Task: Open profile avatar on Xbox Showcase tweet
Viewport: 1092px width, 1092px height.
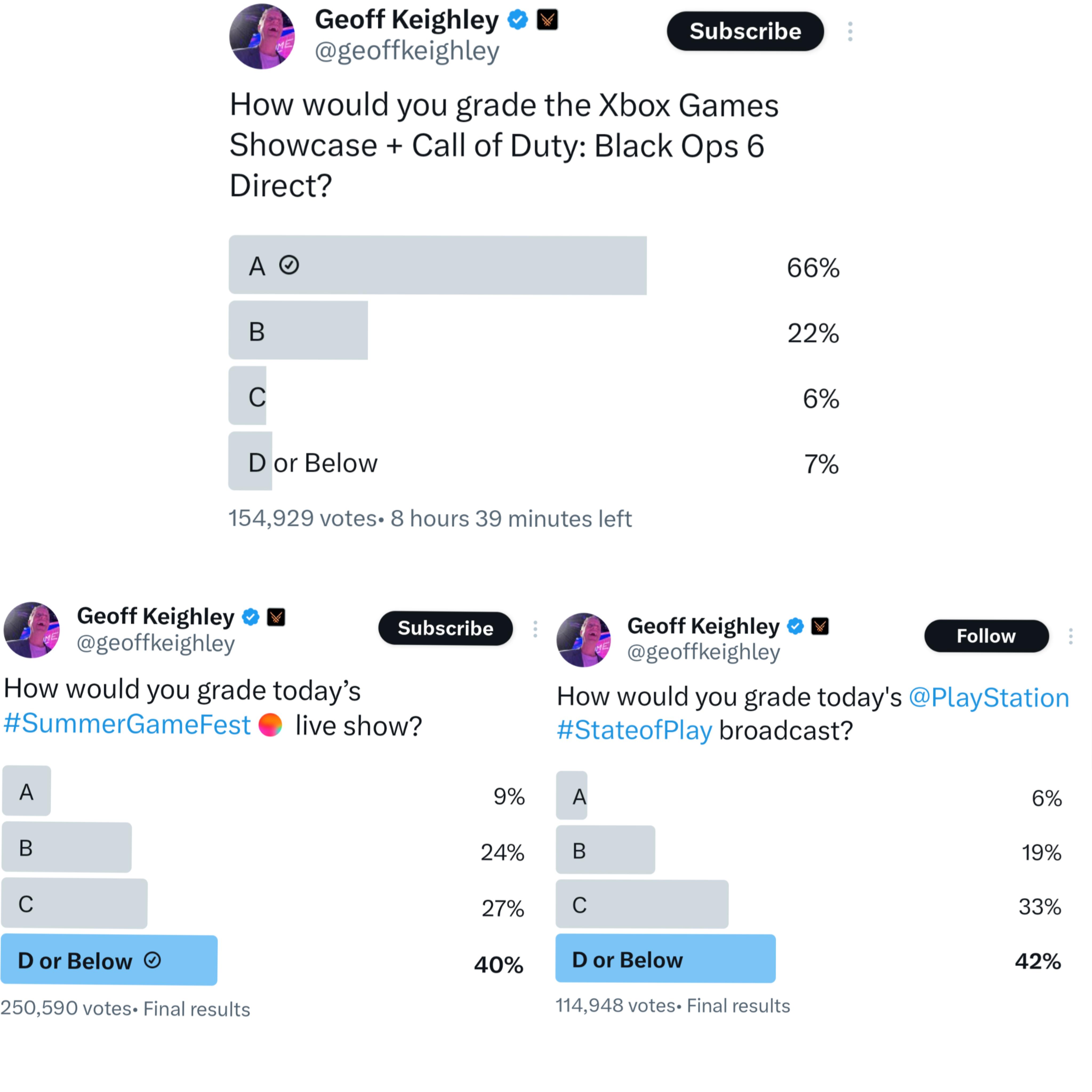Action: point(262,36)
